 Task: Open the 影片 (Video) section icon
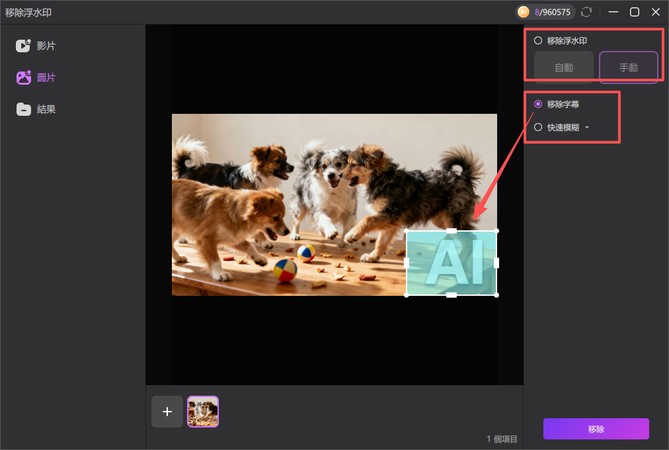23,46
